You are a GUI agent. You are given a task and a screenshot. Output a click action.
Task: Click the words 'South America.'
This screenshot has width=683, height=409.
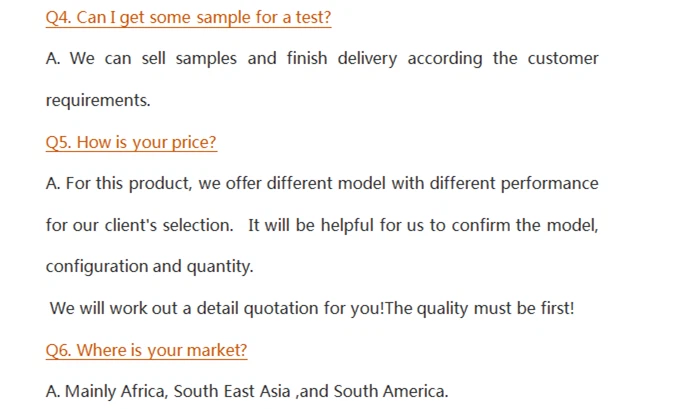(x=391, y=392)
